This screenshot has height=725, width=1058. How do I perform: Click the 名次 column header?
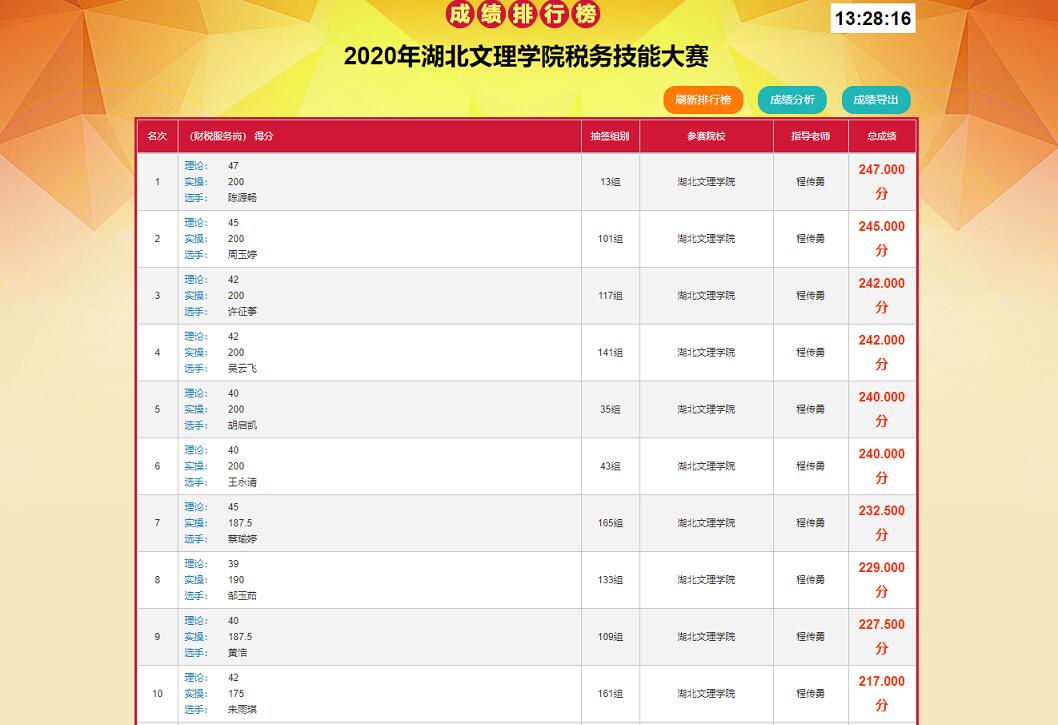tap(157, 137)
